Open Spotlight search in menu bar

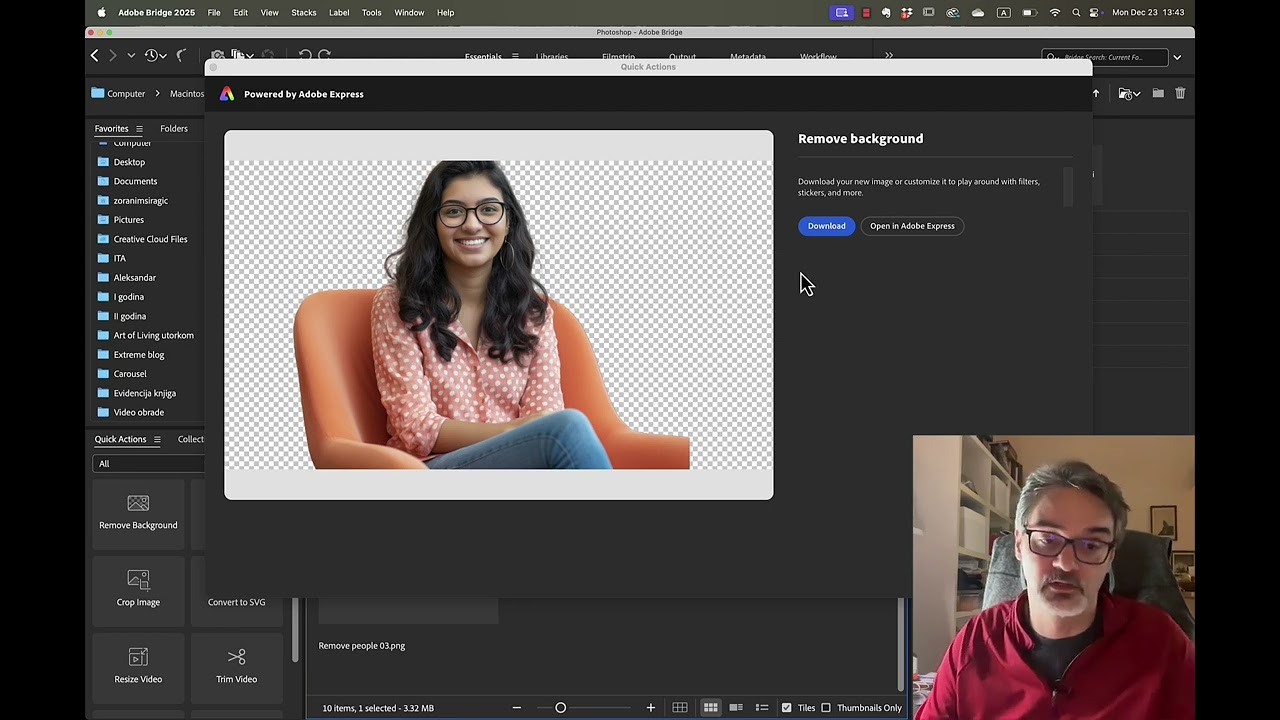(1076, 12)
